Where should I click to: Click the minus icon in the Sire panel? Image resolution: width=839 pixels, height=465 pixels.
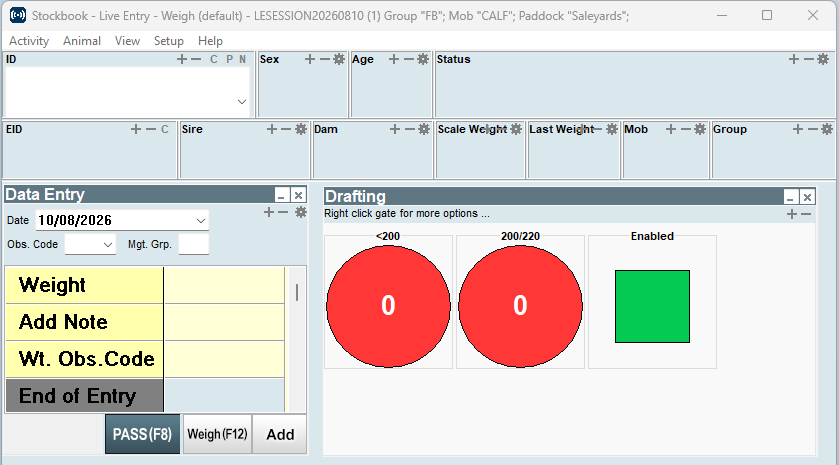[286, 129]
